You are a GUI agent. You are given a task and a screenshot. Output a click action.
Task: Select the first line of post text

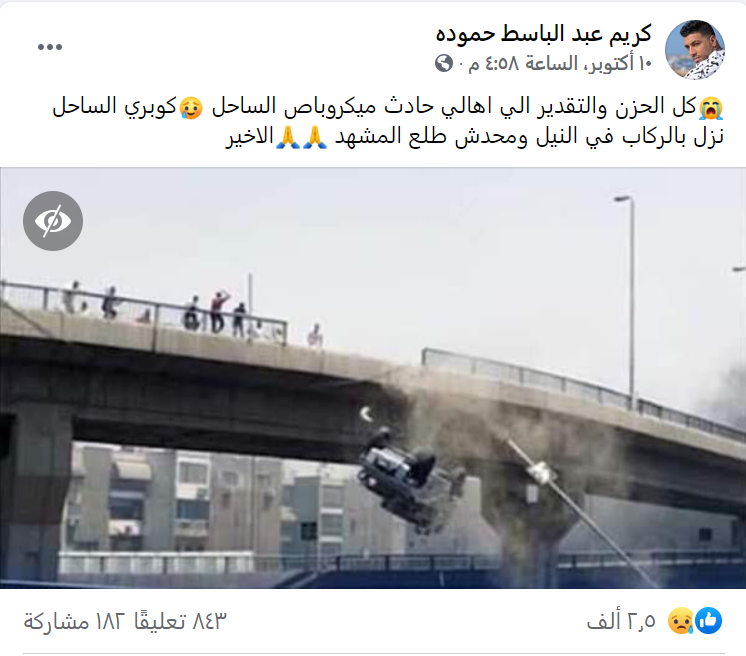point(388,107)
